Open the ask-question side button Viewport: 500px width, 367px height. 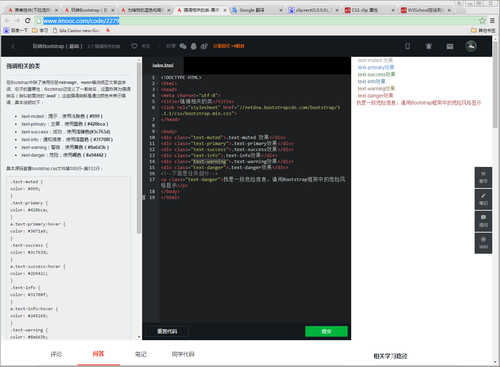[x=483, y=221]
